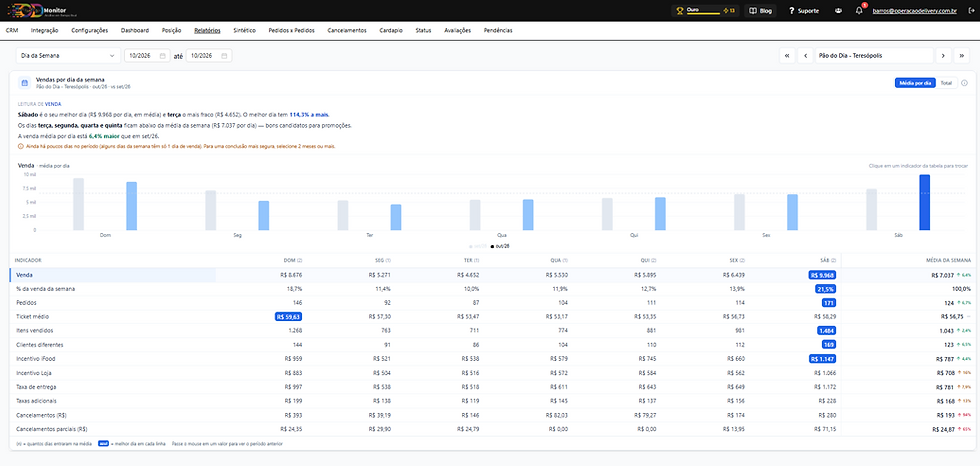Open the Sintético section
This screenshot has width=980, height=466.
244,30
